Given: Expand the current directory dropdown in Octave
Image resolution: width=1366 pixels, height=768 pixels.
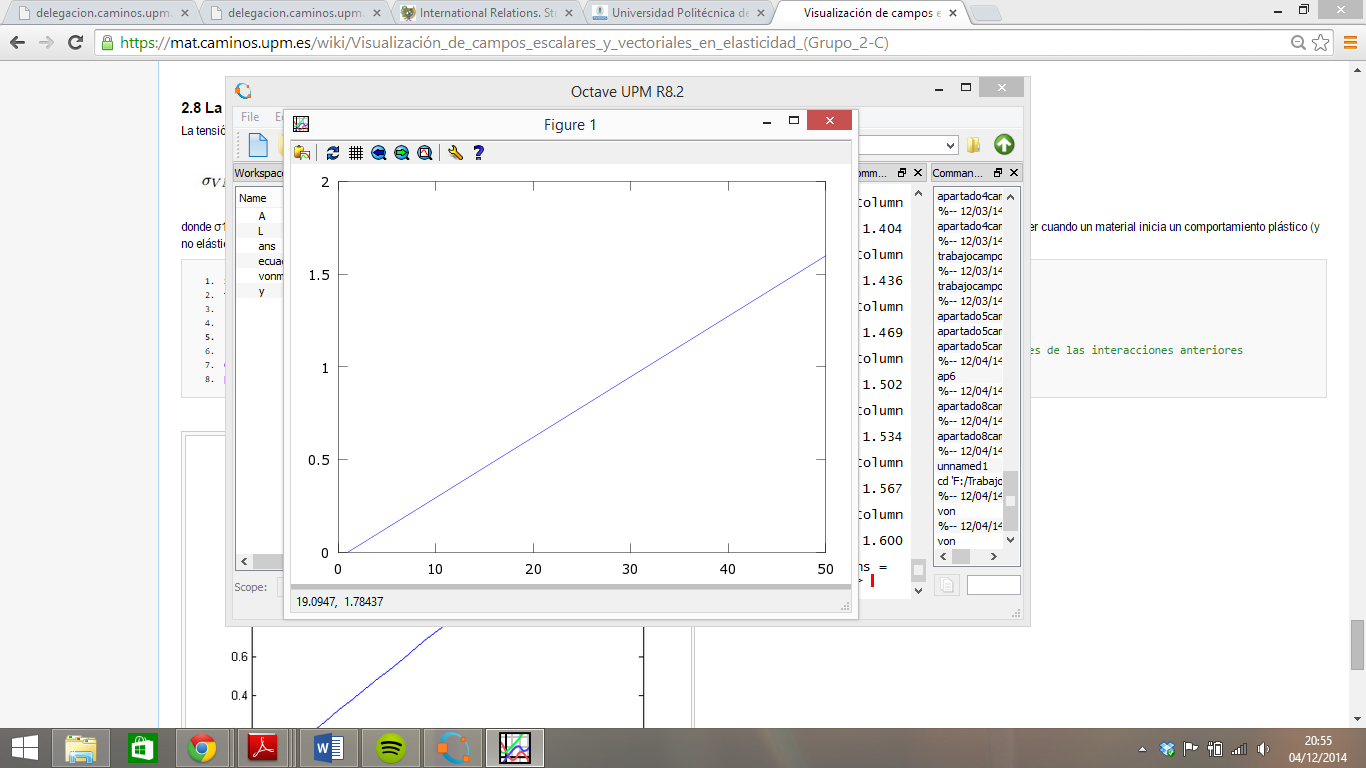Looking at the screenshot, I should point(949,145).
